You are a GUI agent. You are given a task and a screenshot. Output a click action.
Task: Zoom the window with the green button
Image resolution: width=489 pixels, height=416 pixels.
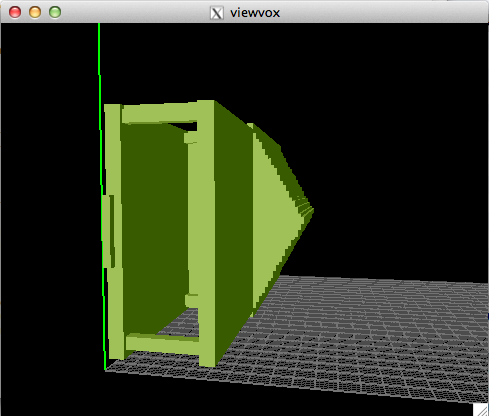(x=55, y=12)
